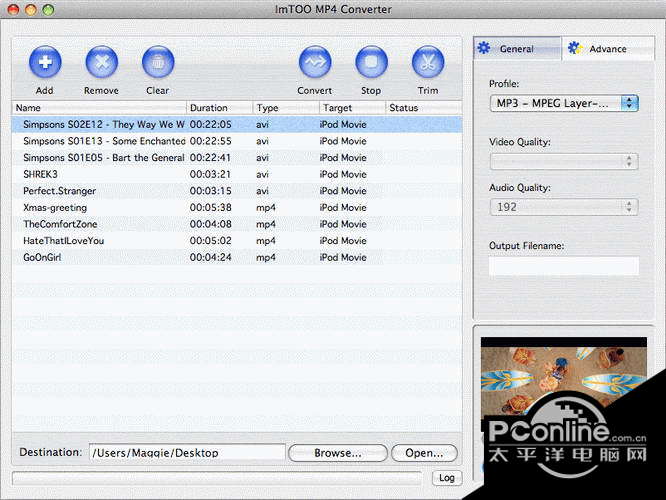The image size is (666, 500).
Task: Click the Clear list trash icon
Action: point(158,63)
